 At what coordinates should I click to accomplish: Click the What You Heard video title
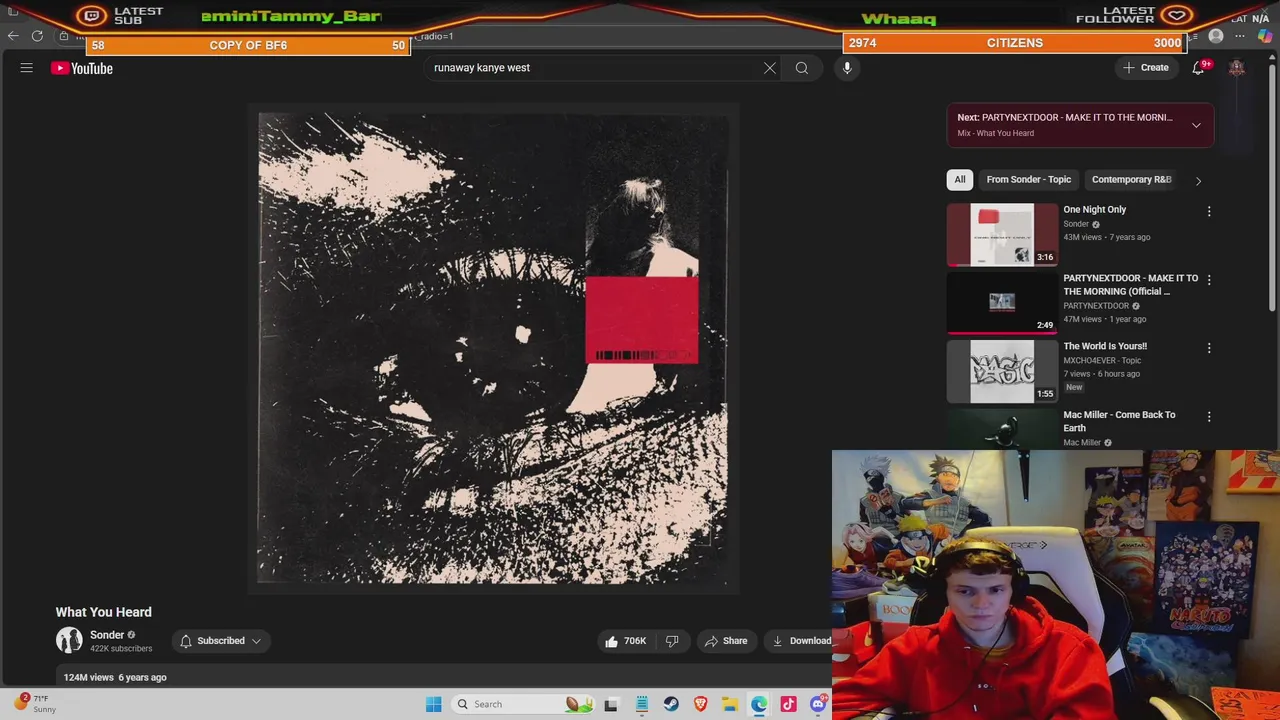coord(104,612)
